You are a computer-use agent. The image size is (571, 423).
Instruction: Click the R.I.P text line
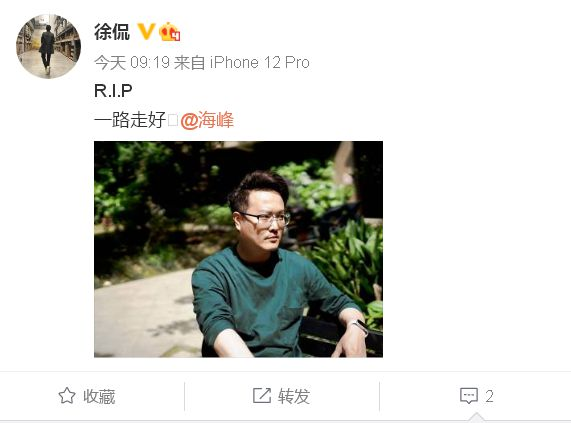[x=113, y=90]
